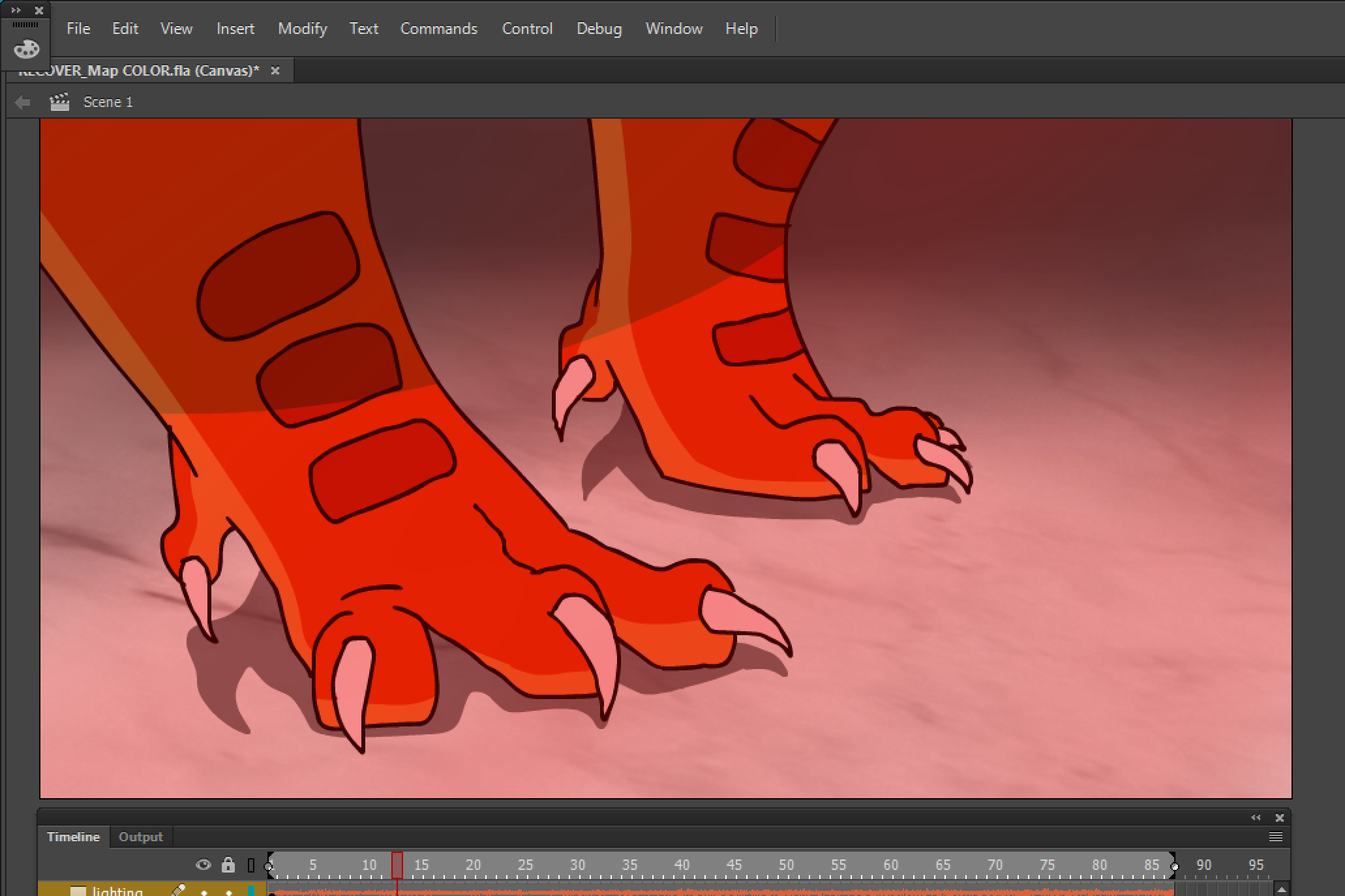Switch to the Output tab

140,837
